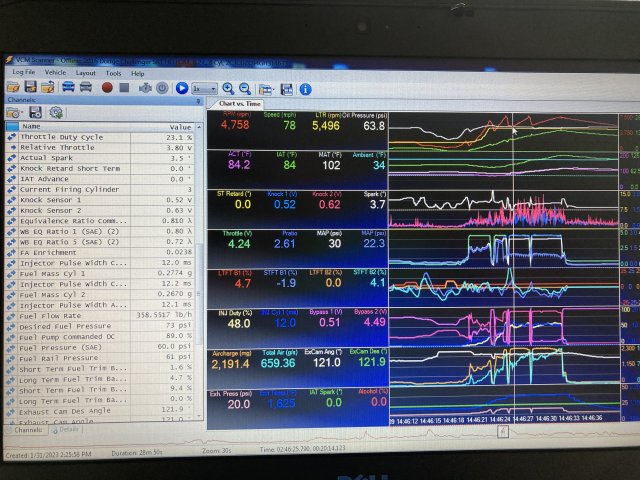
Task: Select the Chart vs. Time tab
Action: (x=240, y=104)
